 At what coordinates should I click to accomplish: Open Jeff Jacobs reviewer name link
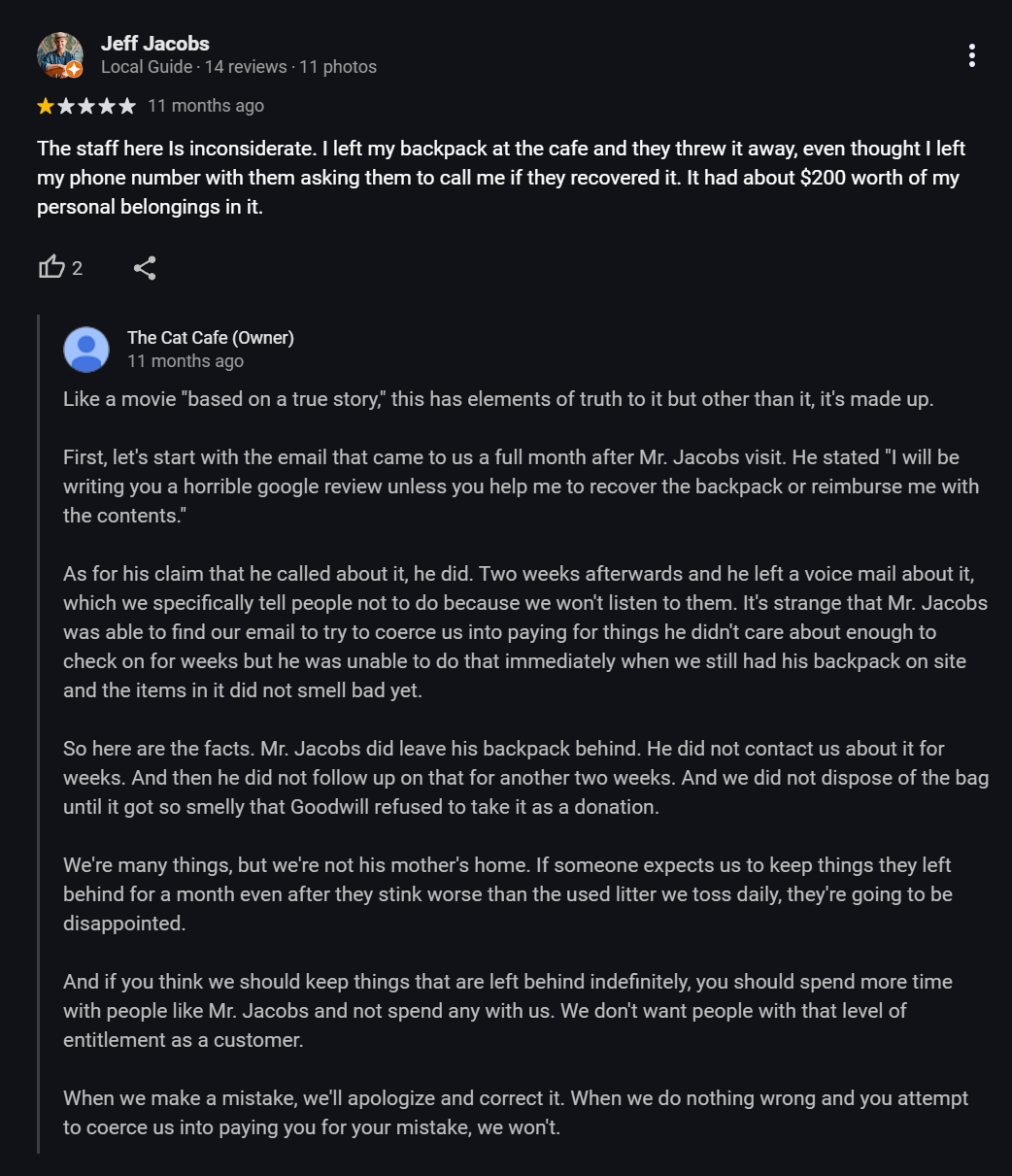tap(154, 43)
